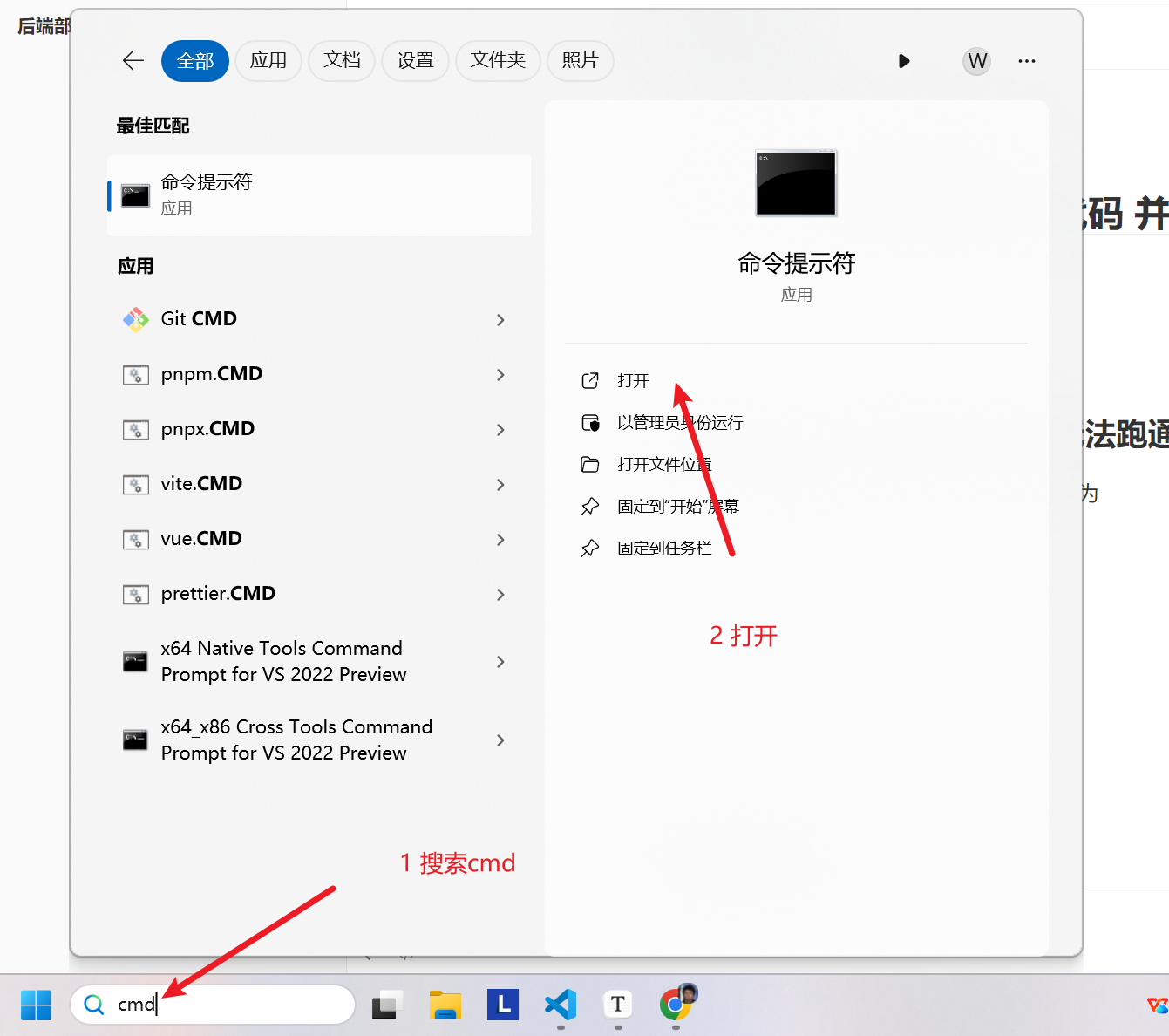This screenshot has height=1036, width=1169.
Task: Open the Windows Start button
Action: 36,1005
